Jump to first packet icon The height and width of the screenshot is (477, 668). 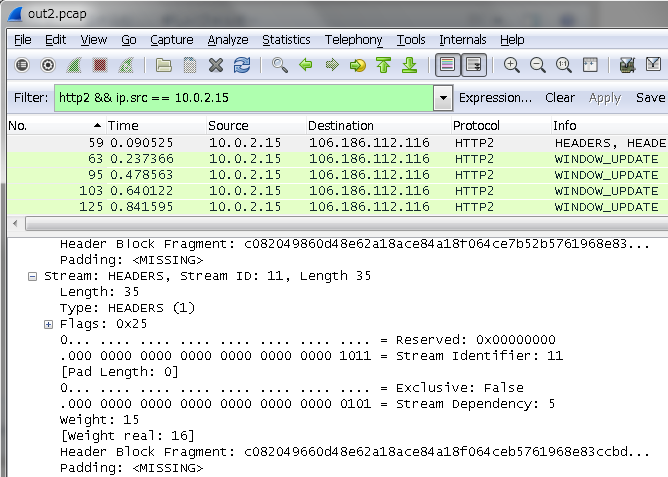[x=383, y=65]
